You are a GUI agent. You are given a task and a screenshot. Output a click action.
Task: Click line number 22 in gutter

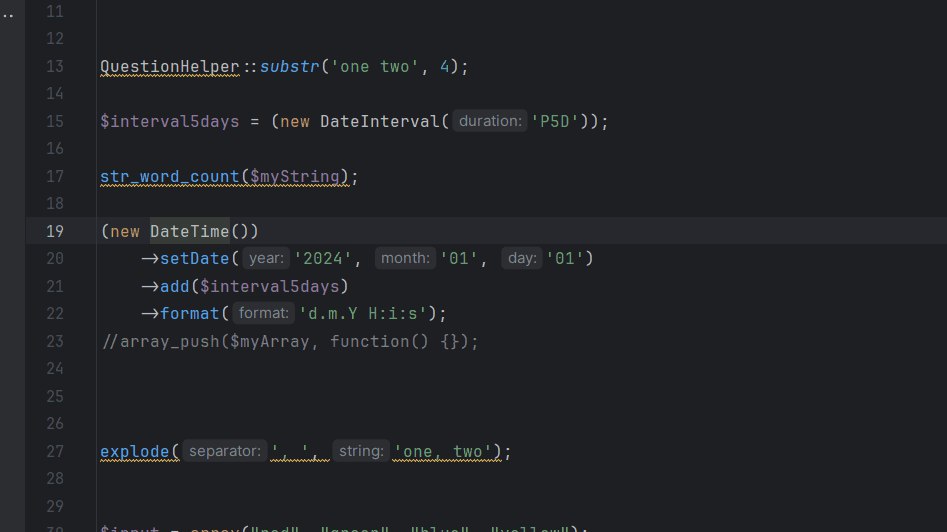tap(54, 313)
